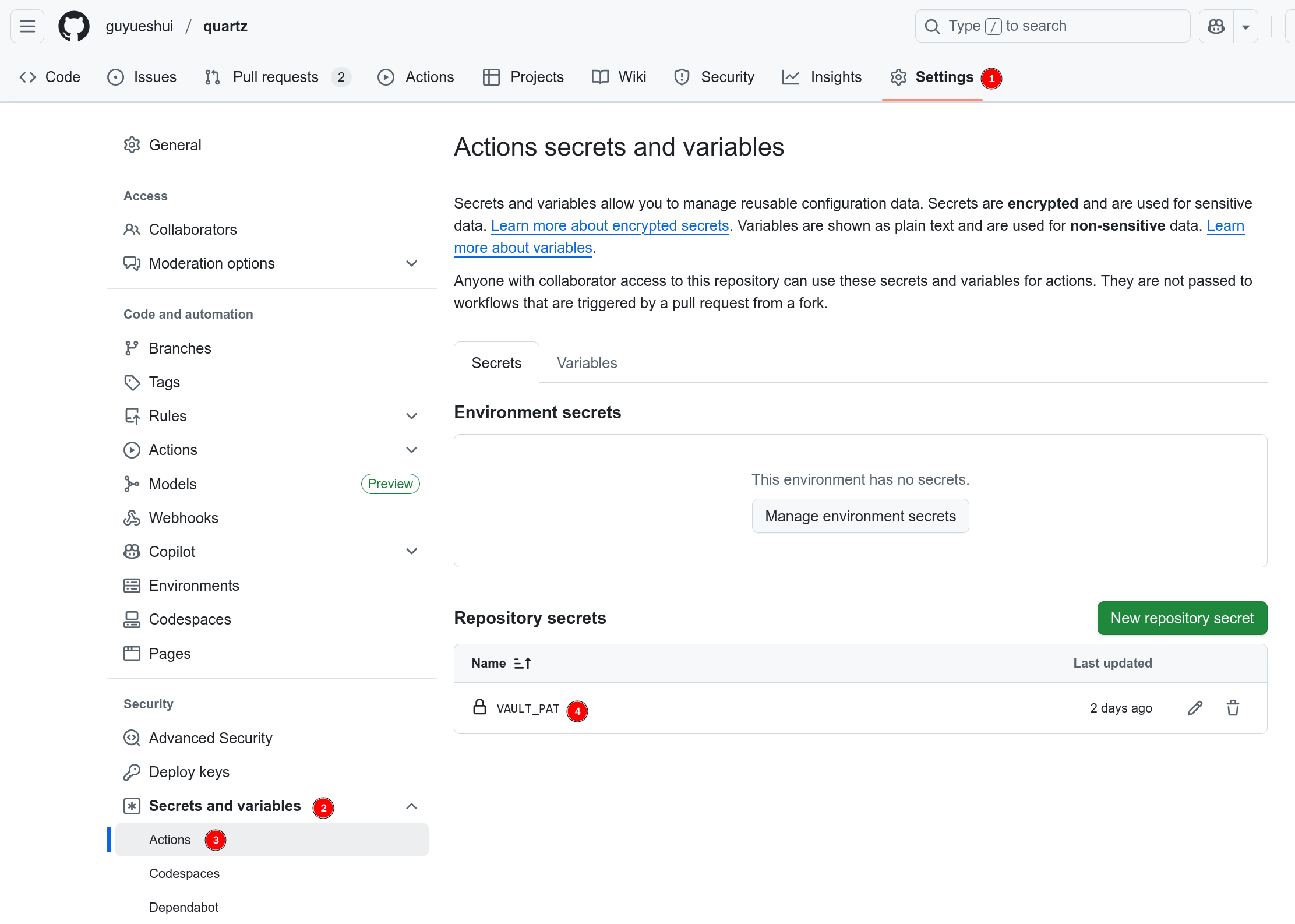
Task: Open the hamburger navigation menu
Action: point(27,26)
